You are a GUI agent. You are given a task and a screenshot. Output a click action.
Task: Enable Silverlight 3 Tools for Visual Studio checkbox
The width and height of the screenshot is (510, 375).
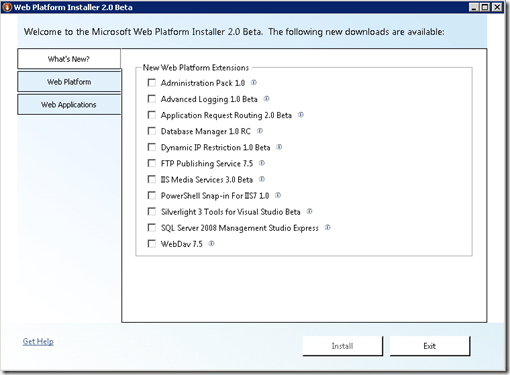point(152,211)
